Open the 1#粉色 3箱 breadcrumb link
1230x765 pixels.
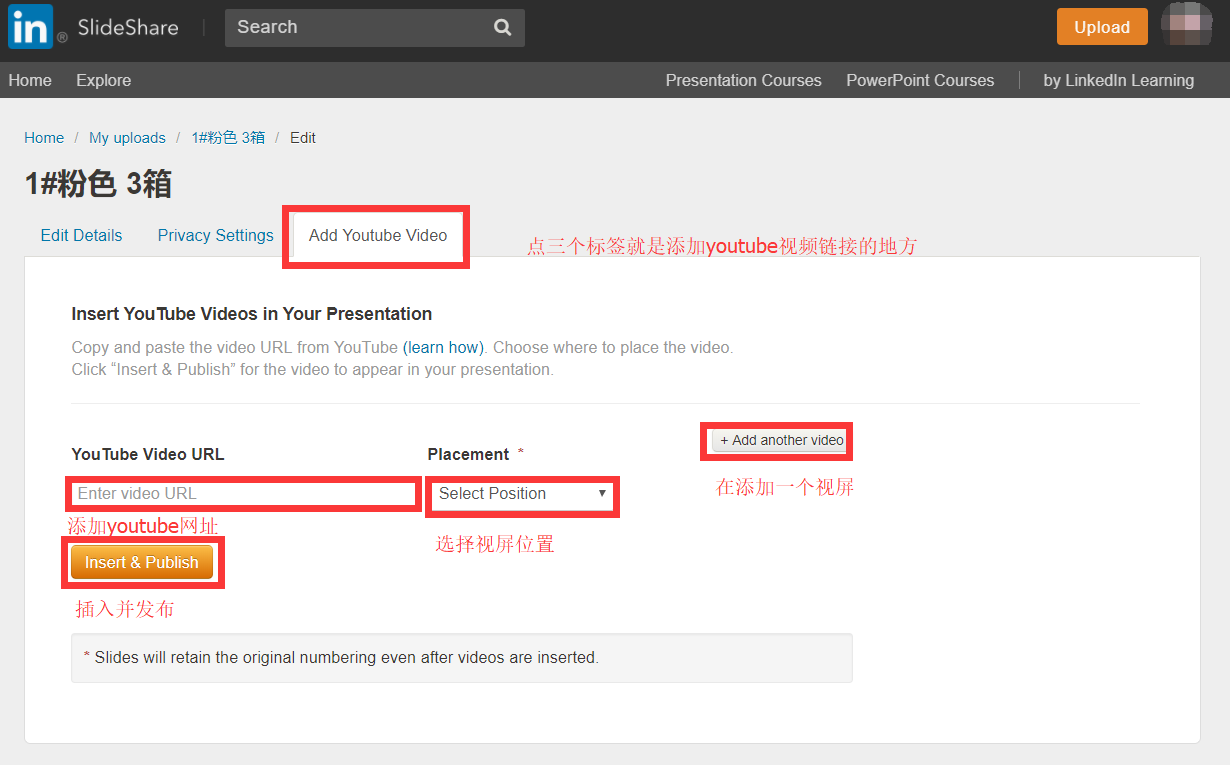pyautogui.click(x=228, y=138)
